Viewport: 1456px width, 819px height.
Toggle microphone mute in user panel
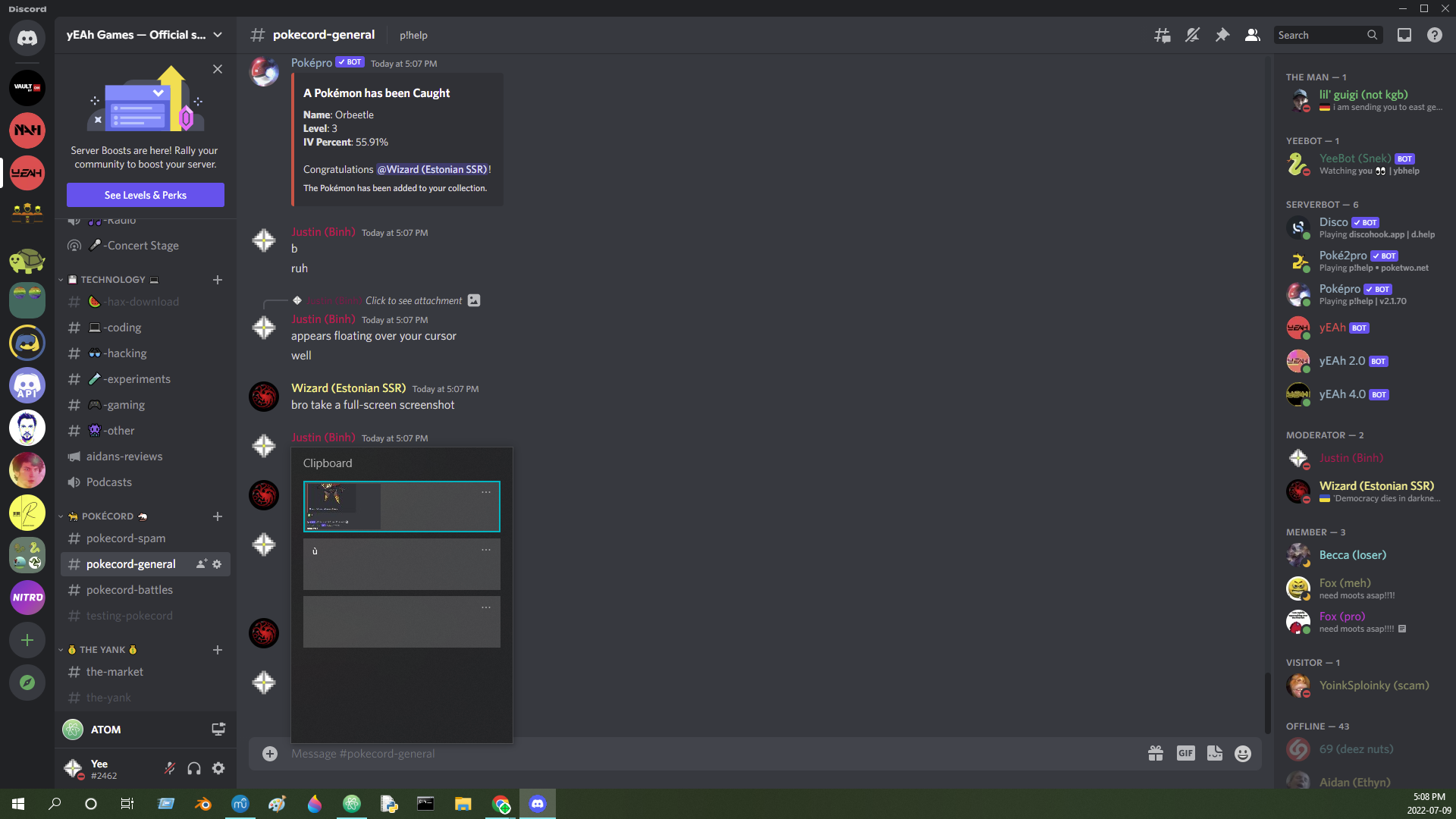(170, 768)
